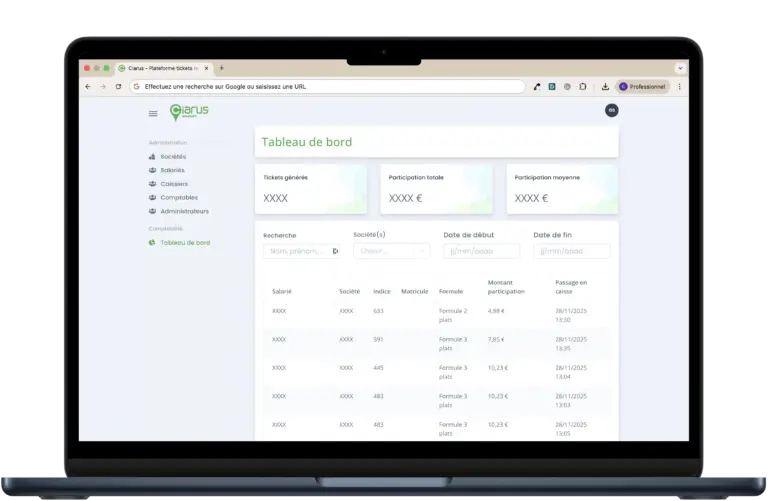
Task: Click the Tableau de bord chart icon
Action: [x=152, y=243]
